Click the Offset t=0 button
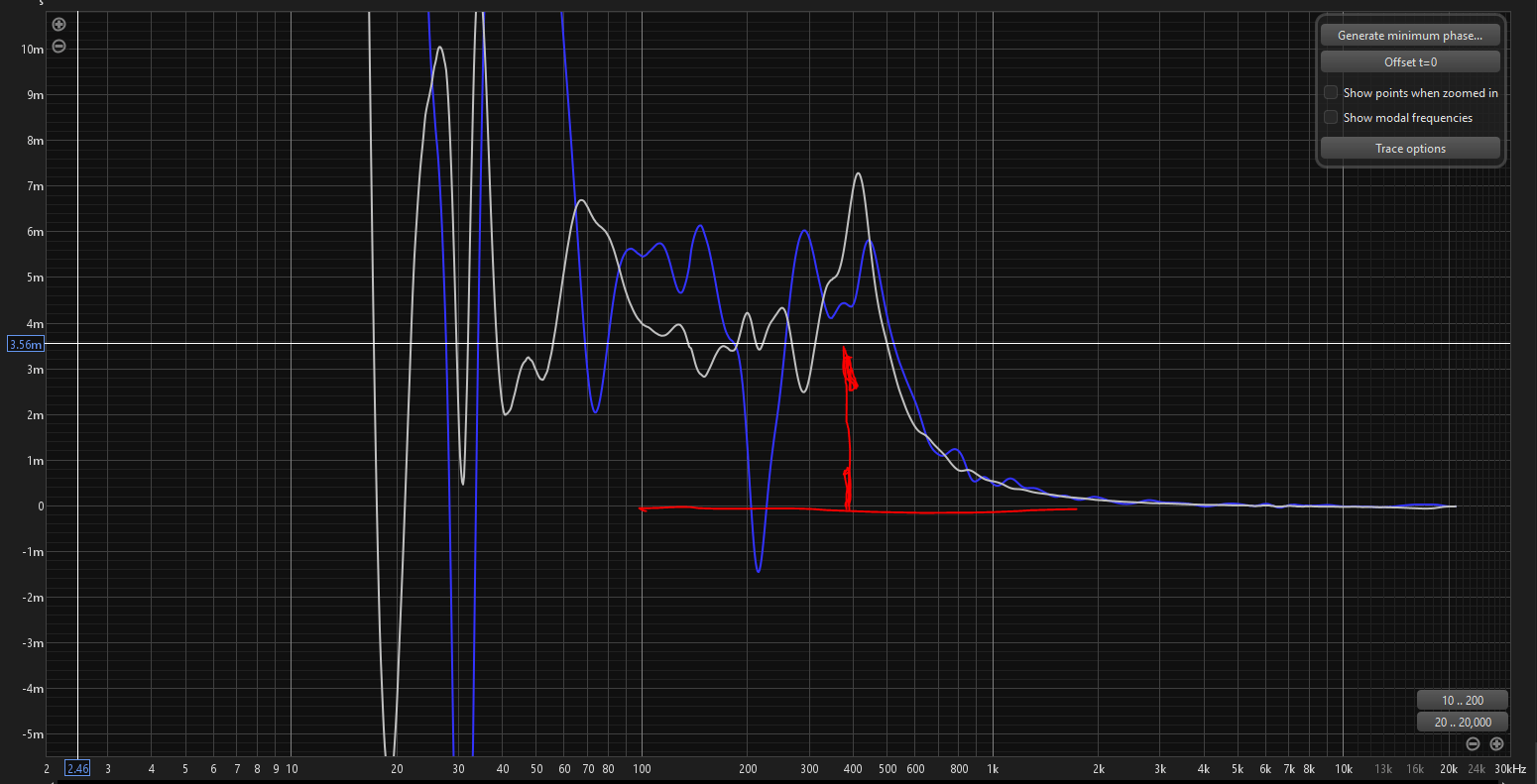1537x784 pixels. pyautogui.click(x=1410, y=62)
